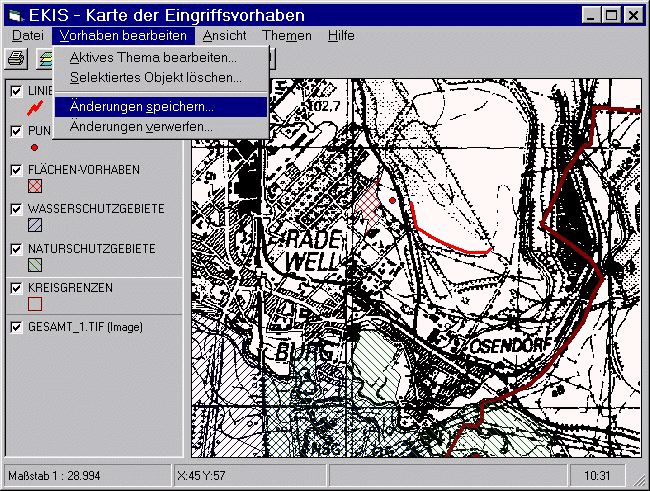Click the EKIS application icon in title bar

point(13,14)
